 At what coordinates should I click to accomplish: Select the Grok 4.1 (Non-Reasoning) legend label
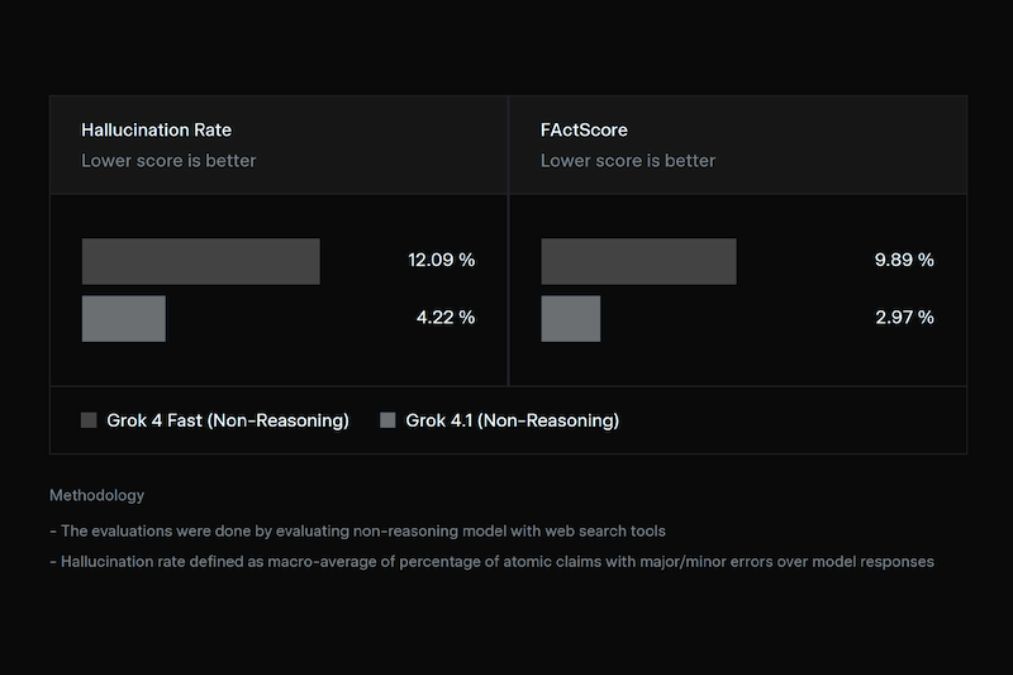click(512, 421)
